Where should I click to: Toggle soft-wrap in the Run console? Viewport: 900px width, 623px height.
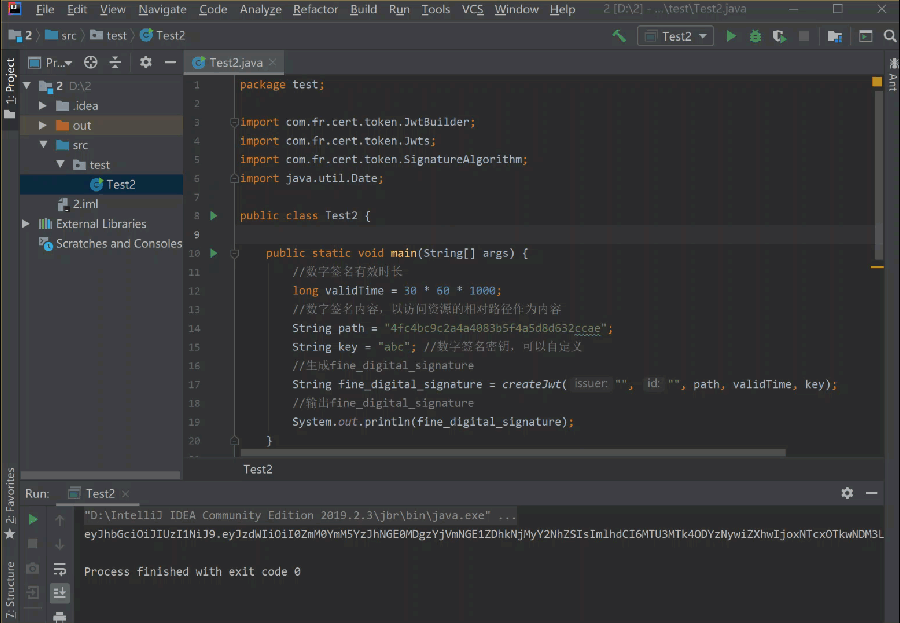point(60,569)
